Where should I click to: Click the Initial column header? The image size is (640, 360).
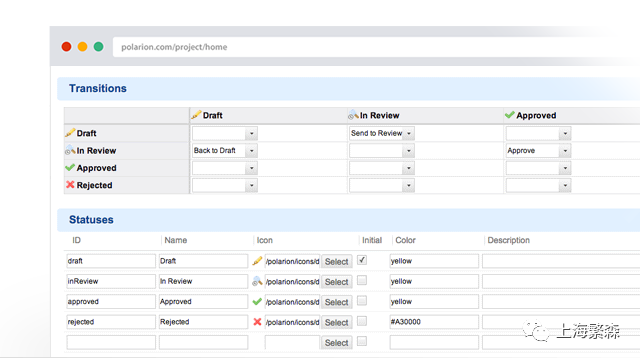coord(372,240)
